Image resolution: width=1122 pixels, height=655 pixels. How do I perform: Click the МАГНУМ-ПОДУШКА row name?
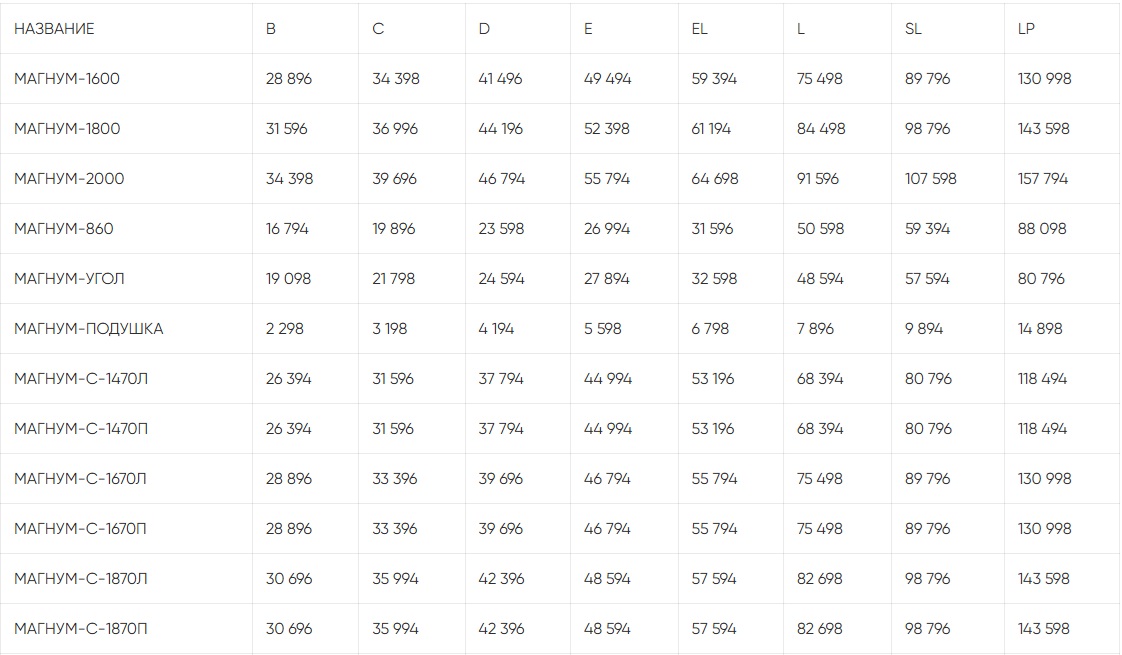point(88,329)
